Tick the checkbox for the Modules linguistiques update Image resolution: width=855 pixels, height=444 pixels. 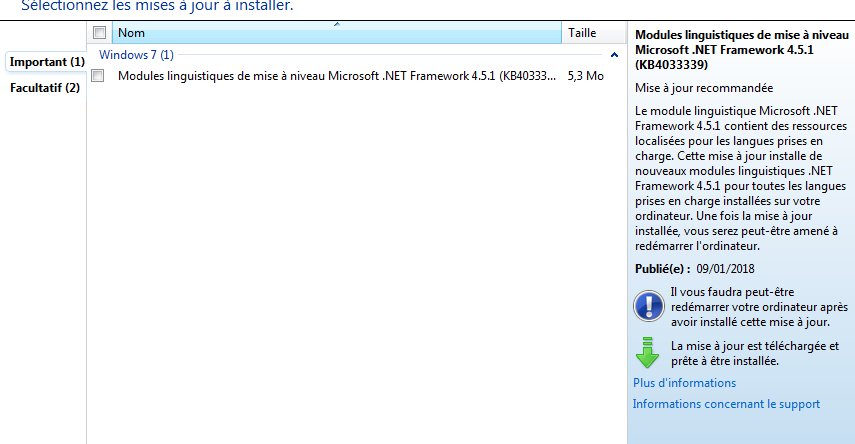click(98, 76)
